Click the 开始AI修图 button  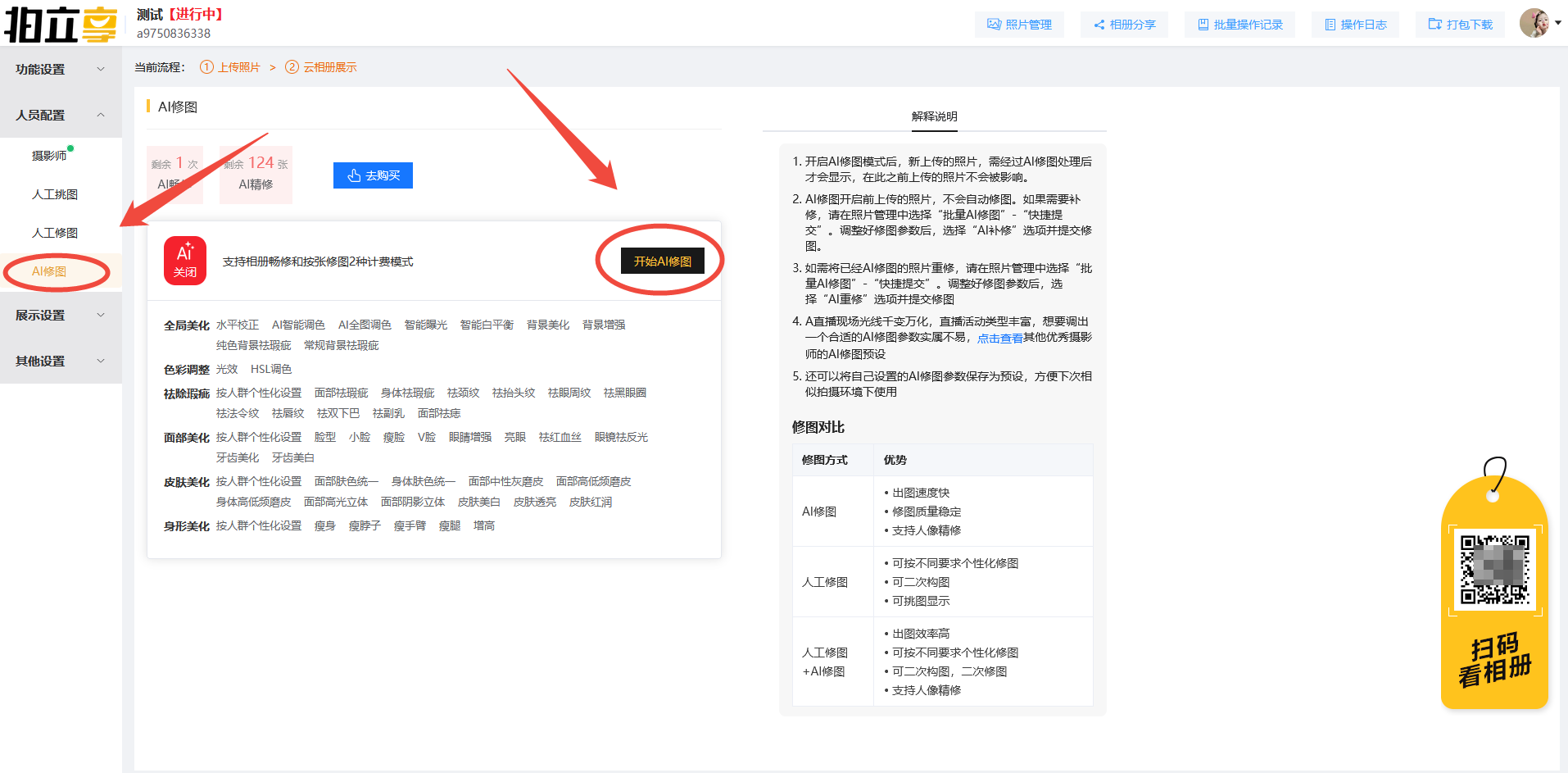(x=662, y=261)
